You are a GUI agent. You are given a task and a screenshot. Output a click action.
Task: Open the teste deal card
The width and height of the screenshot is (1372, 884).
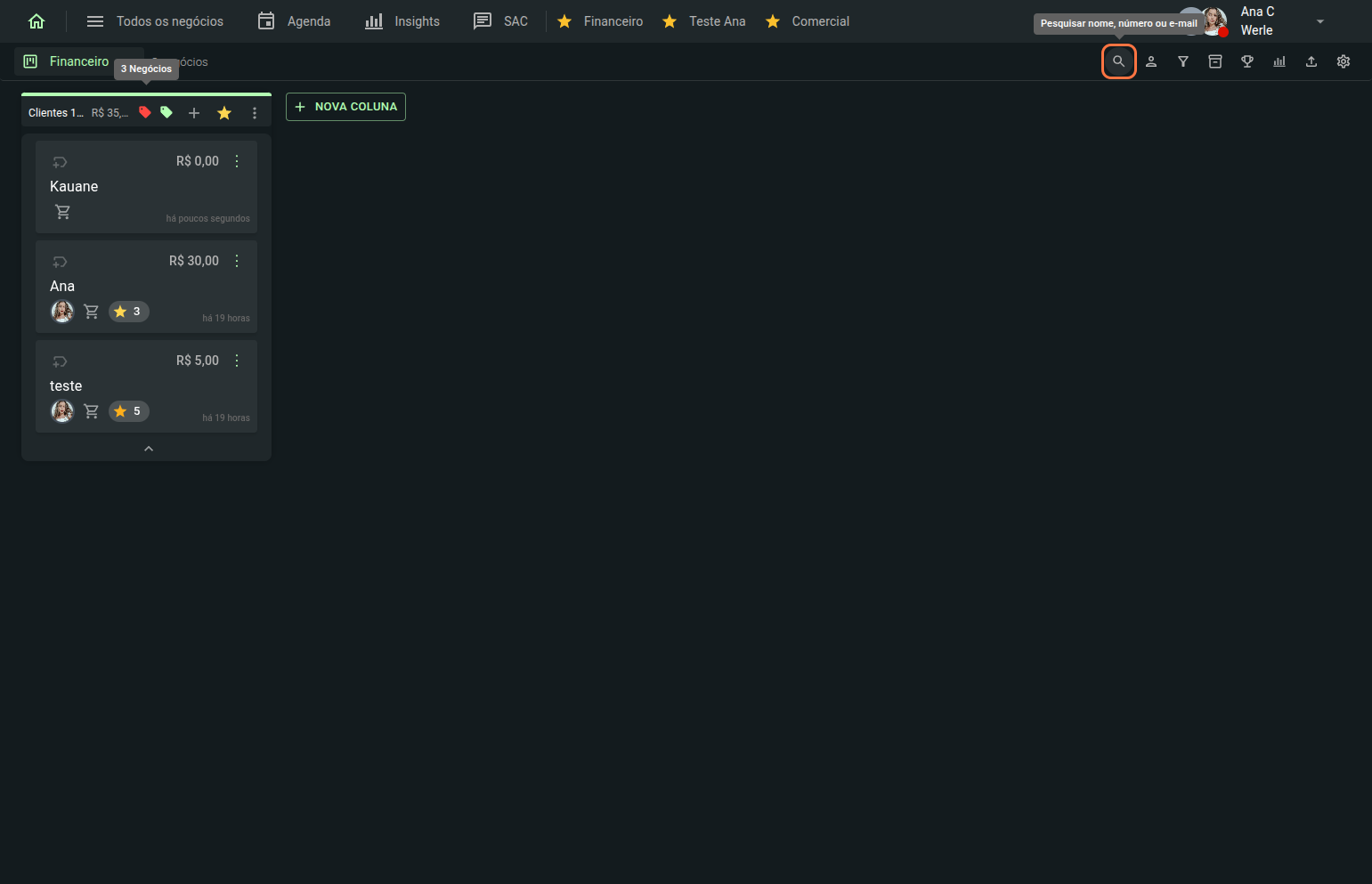146,386
